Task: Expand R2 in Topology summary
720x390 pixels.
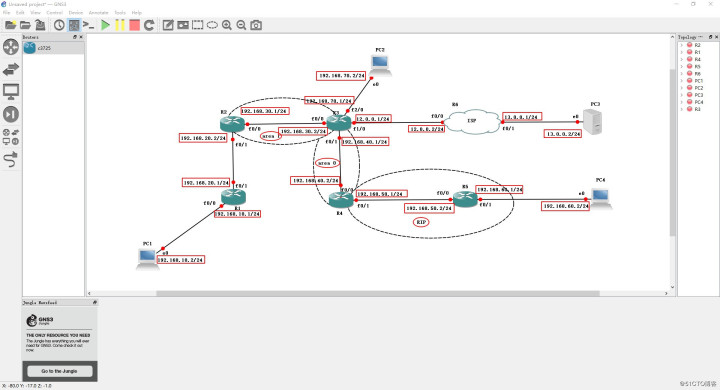Action: [x=682, y=45]
